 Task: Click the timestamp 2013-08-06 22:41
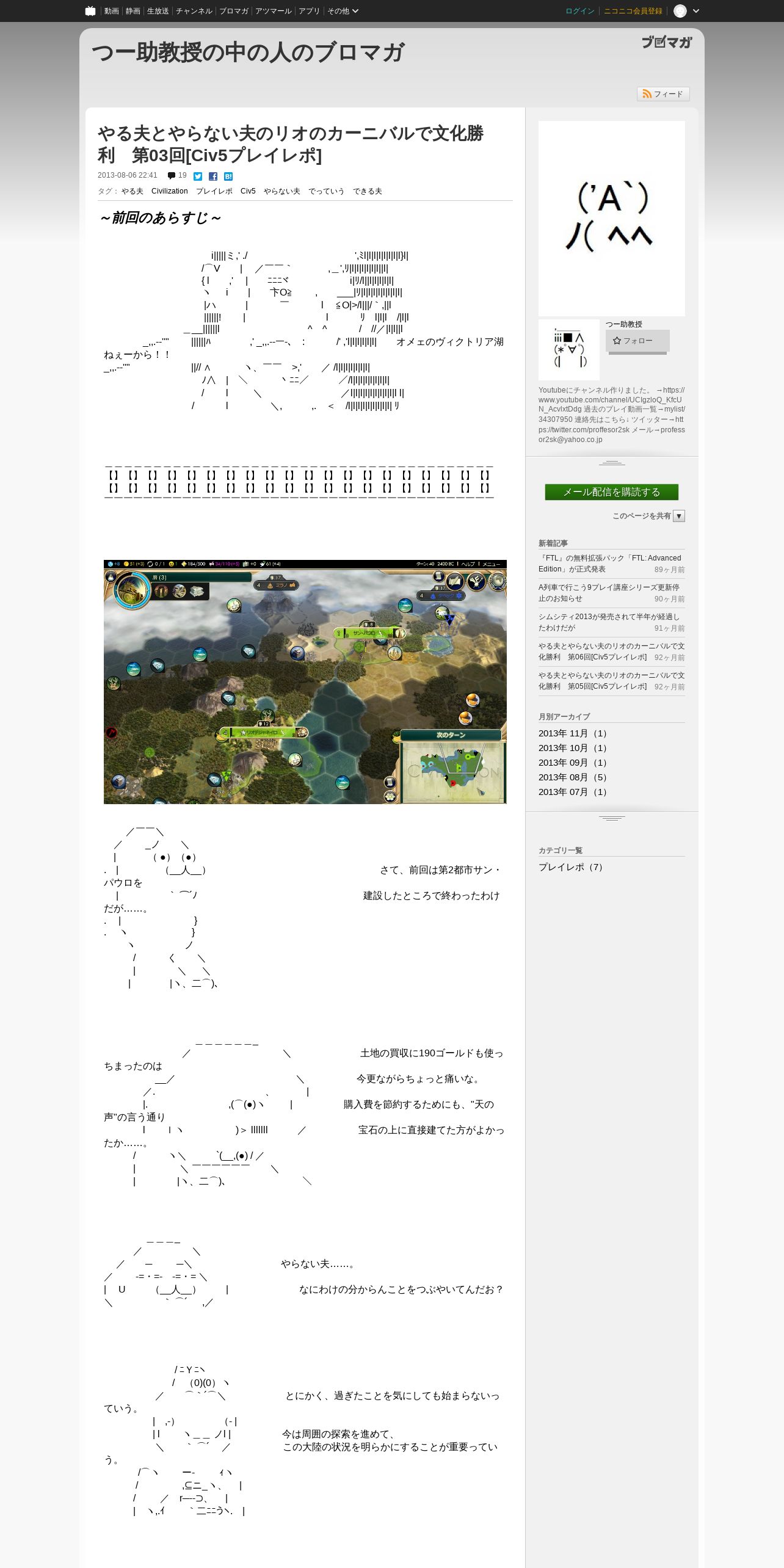(x=128, y=175)
